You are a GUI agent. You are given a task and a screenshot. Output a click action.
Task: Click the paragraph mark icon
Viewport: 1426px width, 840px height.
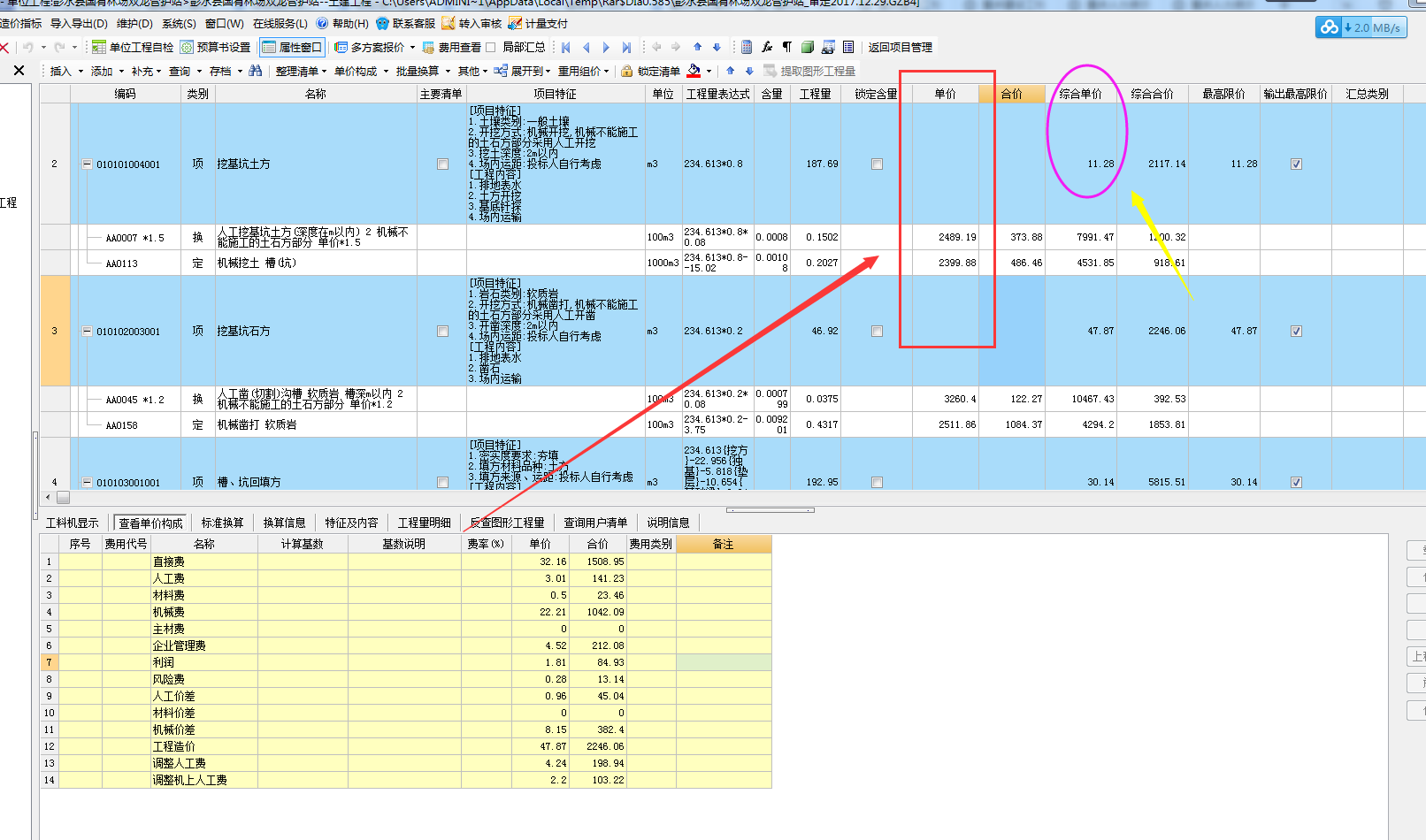tap(786, 47)
